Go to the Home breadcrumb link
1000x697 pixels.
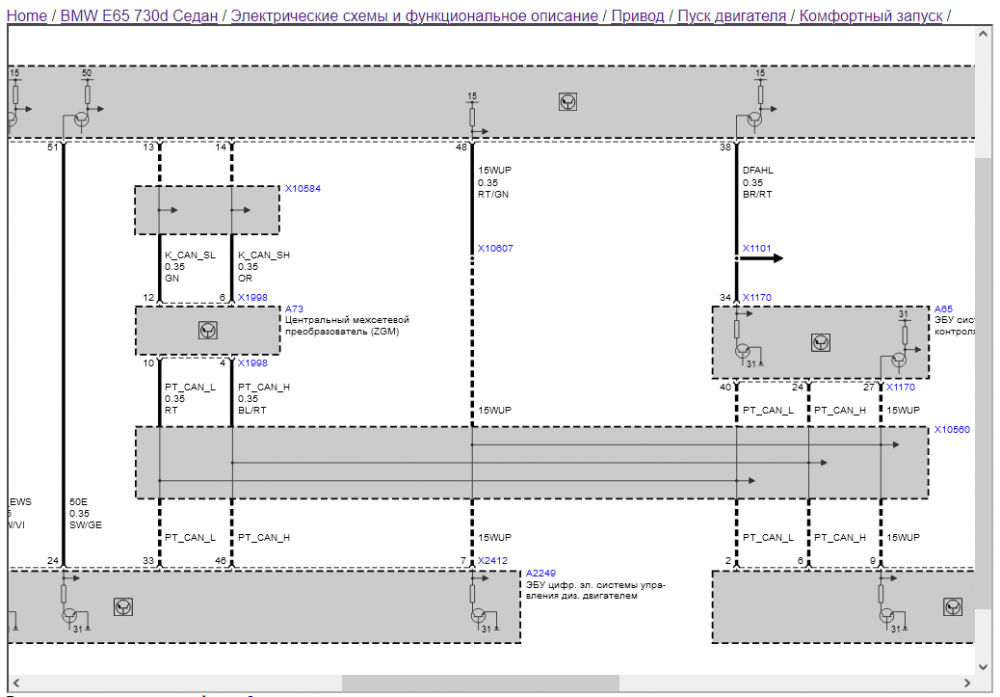(27, 16)
